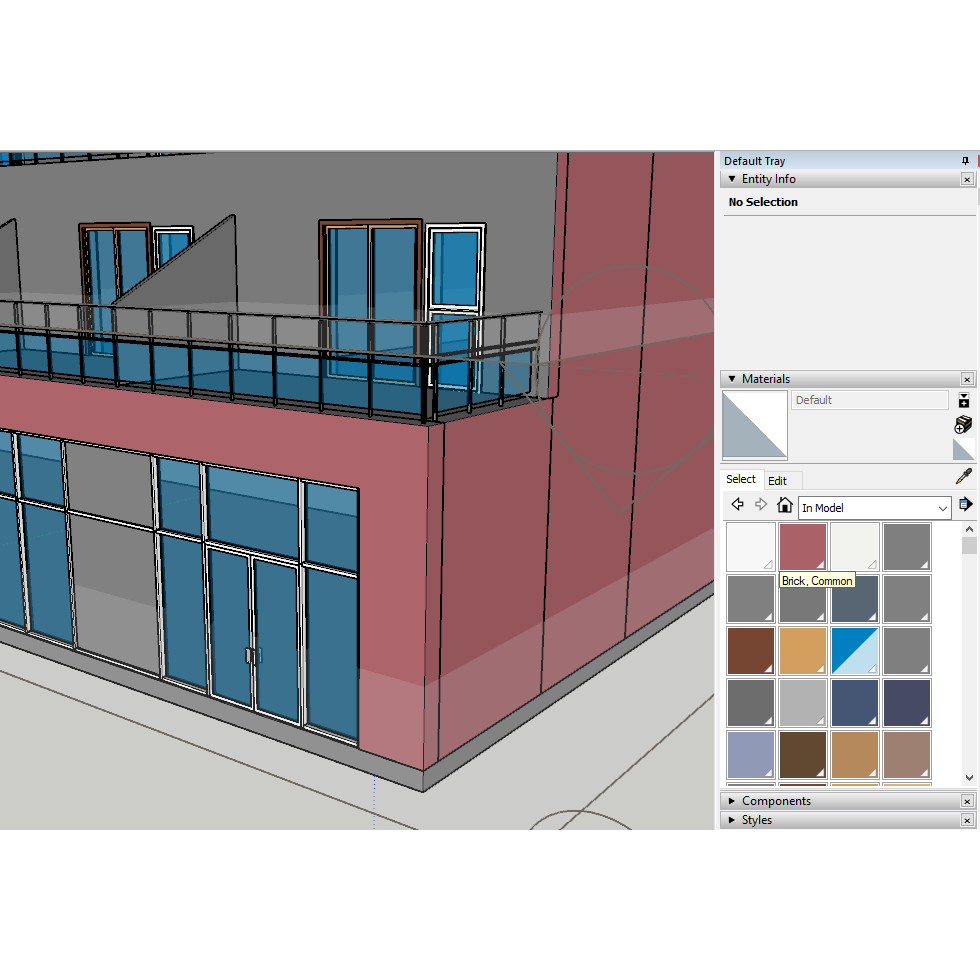Close the Entity Info panel
Screen dimensions: 980x980
coord(967,179)
